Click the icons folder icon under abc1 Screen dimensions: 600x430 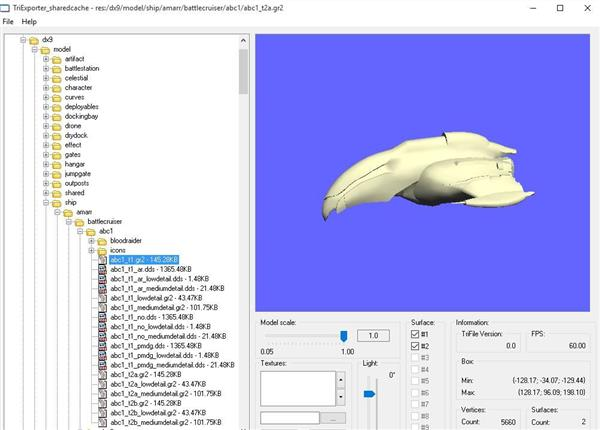[102, 251]
